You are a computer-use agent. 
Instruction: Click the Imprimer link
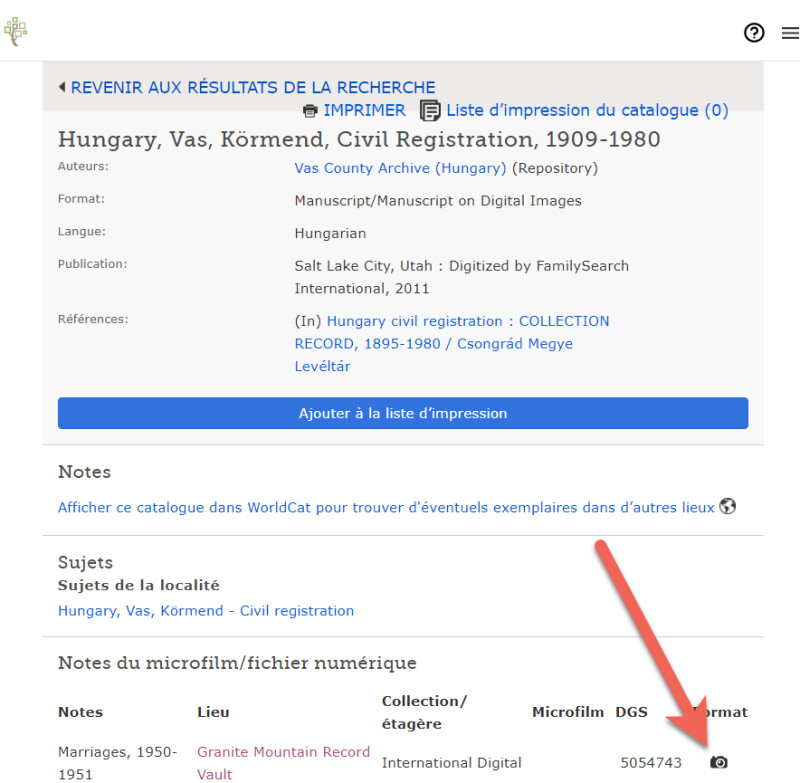(364, 110)
